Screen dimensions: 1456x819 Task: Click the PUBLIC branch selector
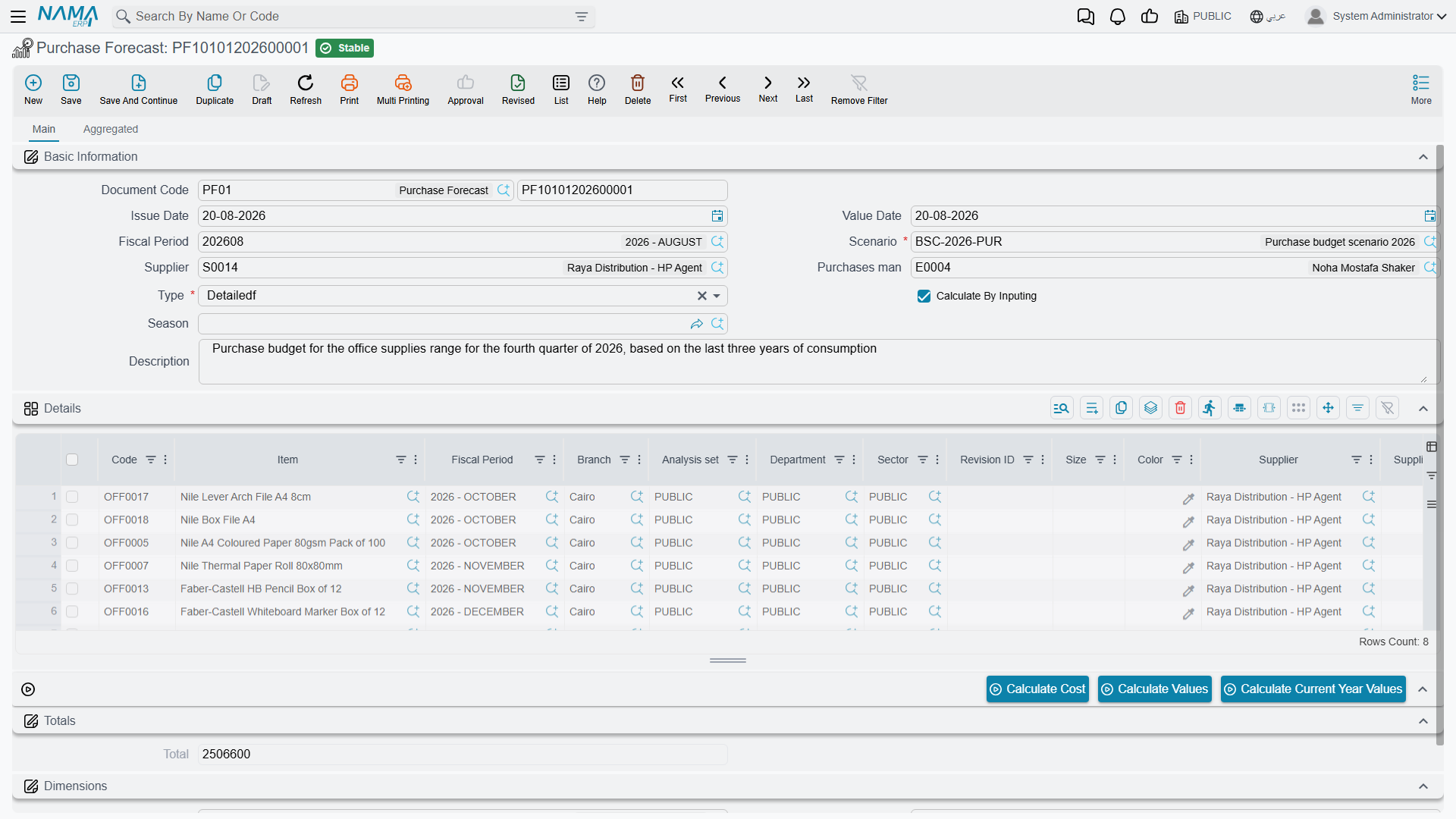coord(1203,17)
